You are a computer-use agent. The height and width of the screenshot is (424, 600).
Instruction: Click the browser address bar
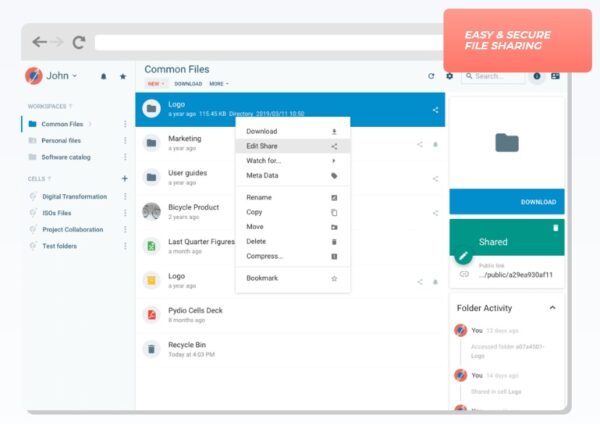pyautogui.click(x=269, y=42)
